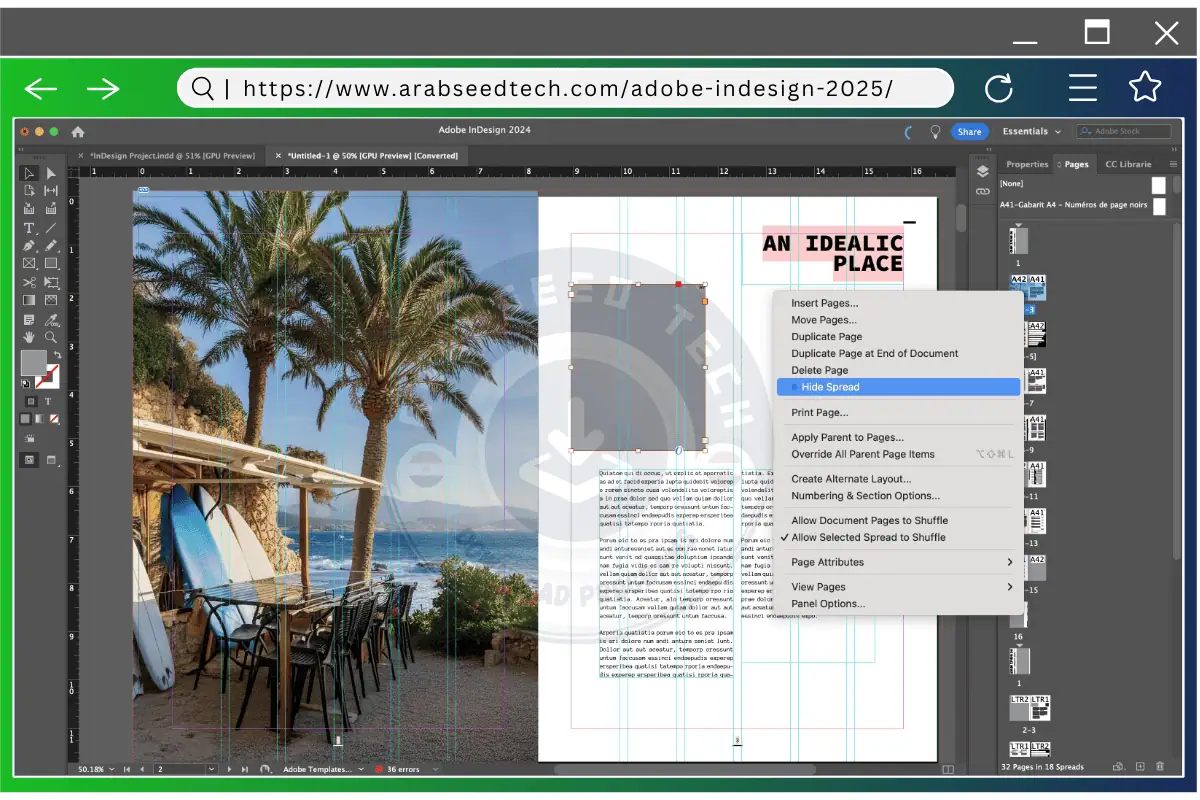Image resolution: width=1200 pixels, height=800 pixels.
Task: Click the lightbulb Discover icon
Action: (935, 131)
